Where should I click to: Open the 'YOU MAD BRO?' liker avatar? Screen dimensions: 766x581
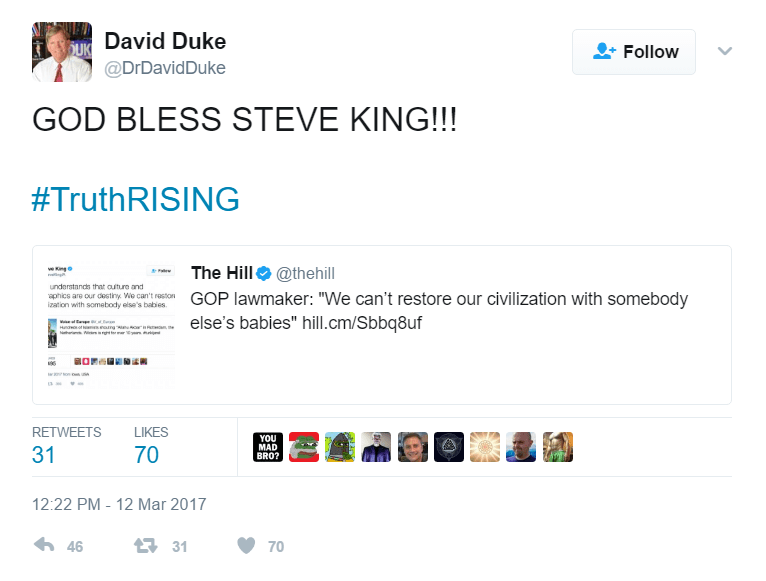[x=268, y=447]
